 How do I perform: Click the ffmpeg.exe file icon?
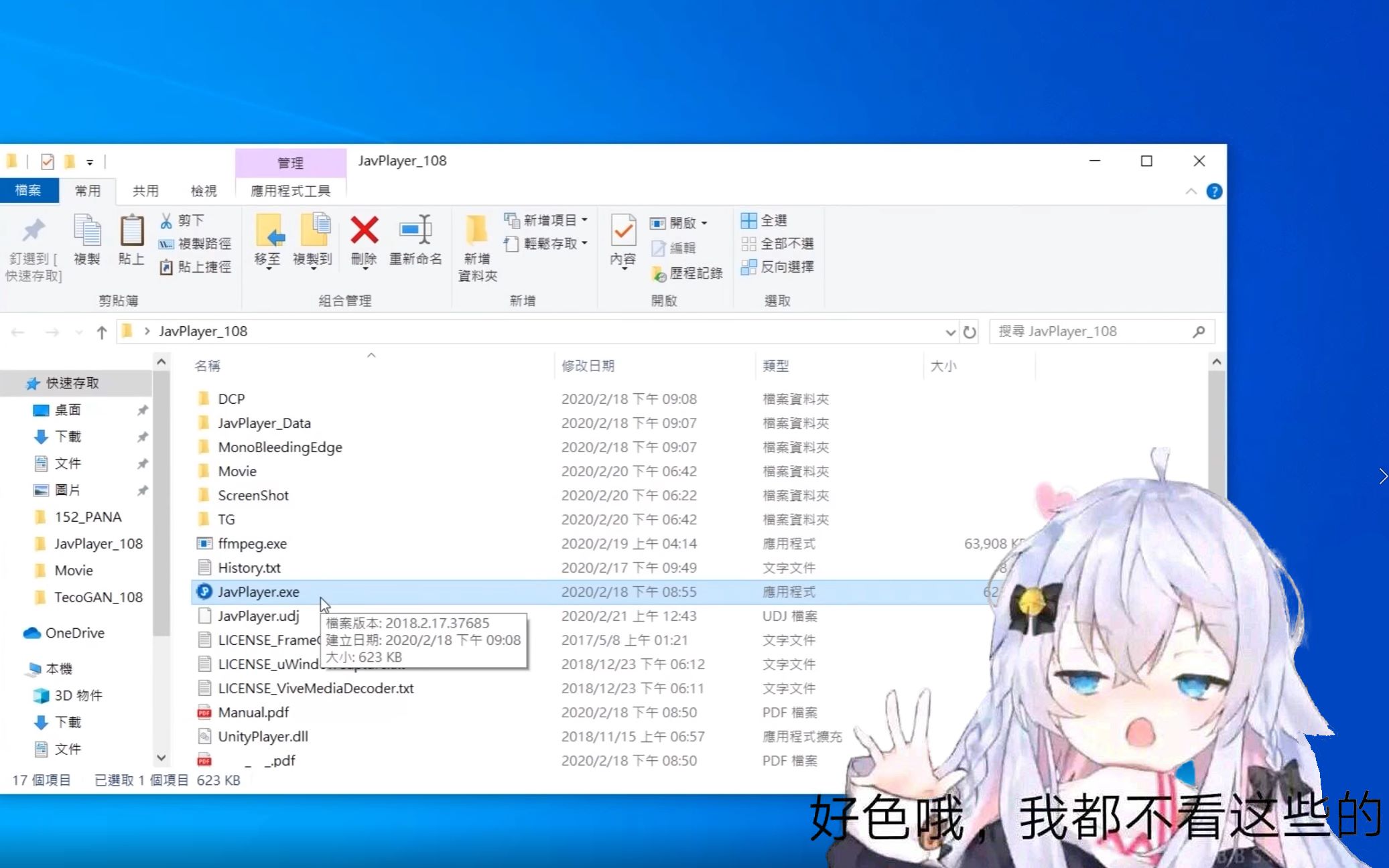click(204, 543)
